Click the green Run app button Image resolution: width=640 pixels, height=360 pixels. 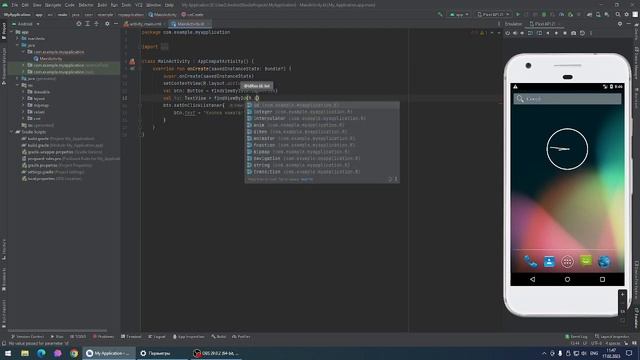pyautogui.click(x=518, y=14)
